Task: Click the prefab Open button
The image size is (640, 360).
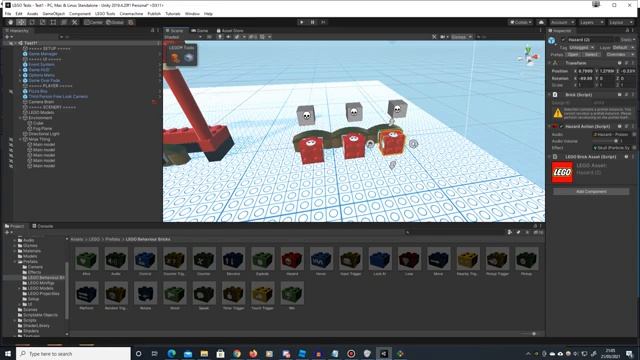Action: (x=573, y=54)
